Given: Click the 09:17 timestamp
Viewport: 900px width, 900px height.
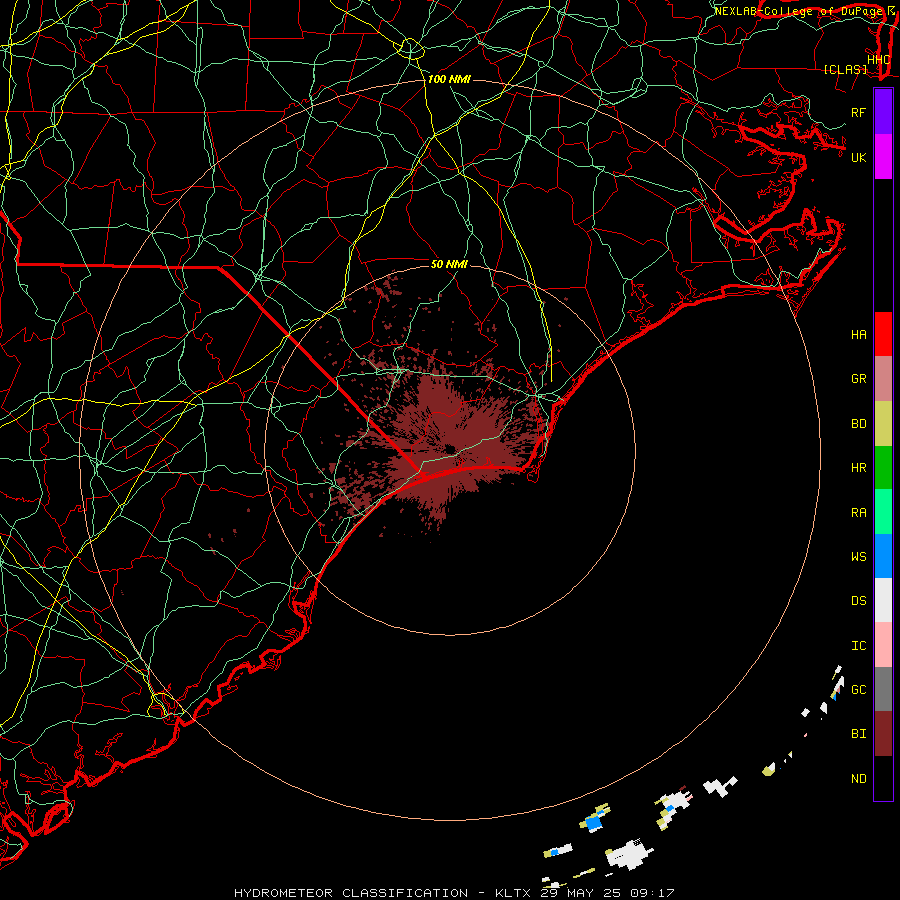Looking at the screenshot, I should 651,893.
